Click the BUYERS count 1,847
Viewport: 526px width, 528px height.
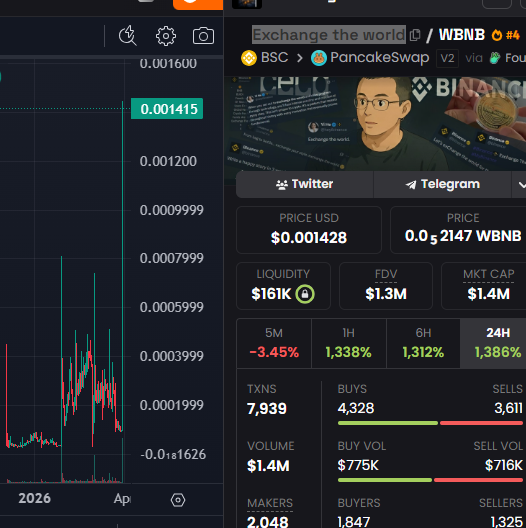click(354, 522)
